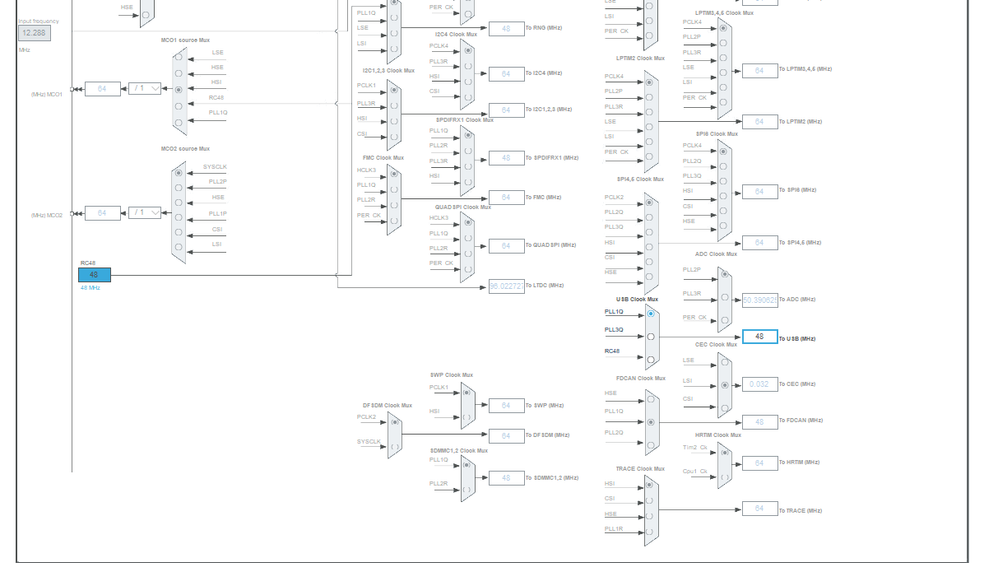Click the To CEC (MHz) 0.032 box
The width and height of the screenshot is (998, 563).
coord(759,384)
